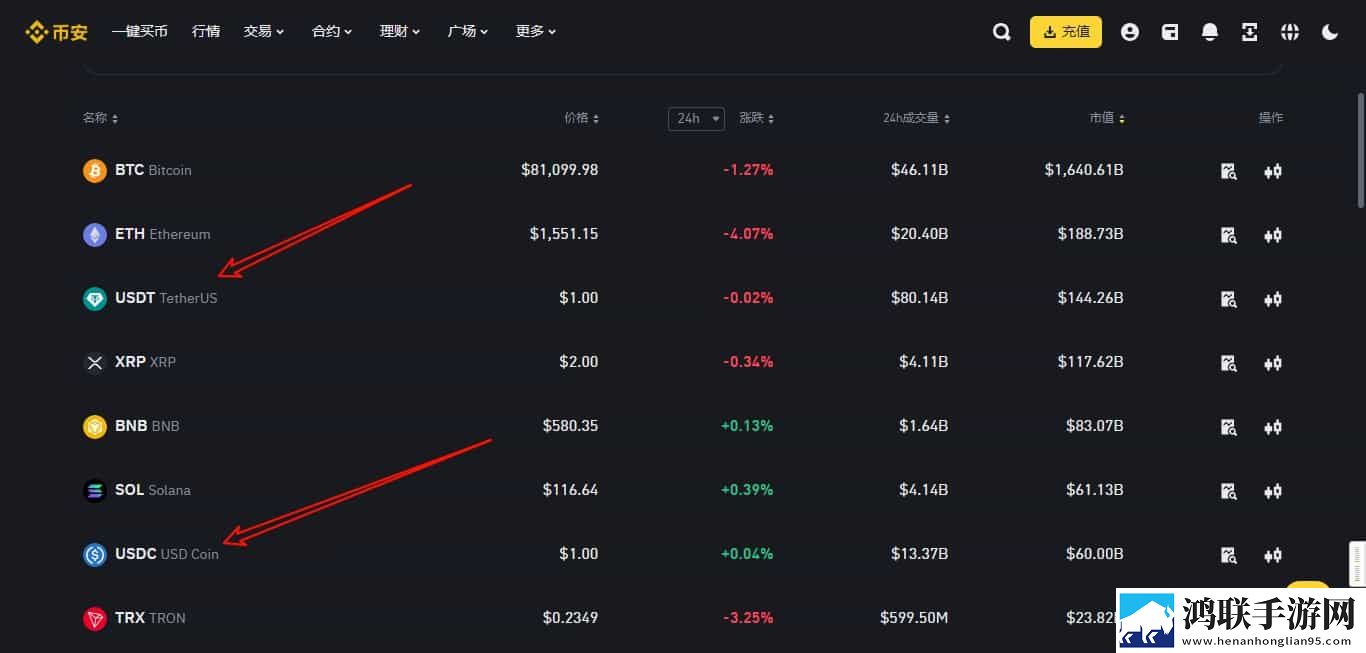The width and height of the screenshot is (1366, 653).
Task: Open ETH details icon
Action: coord(1229,235)
